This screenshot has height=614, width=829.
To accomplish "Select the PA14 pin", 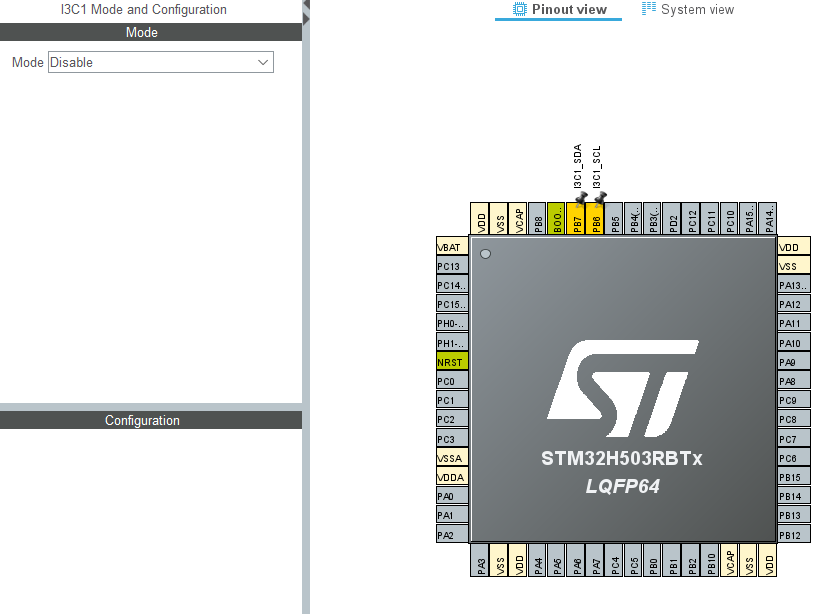I will [x=768, y=218].
